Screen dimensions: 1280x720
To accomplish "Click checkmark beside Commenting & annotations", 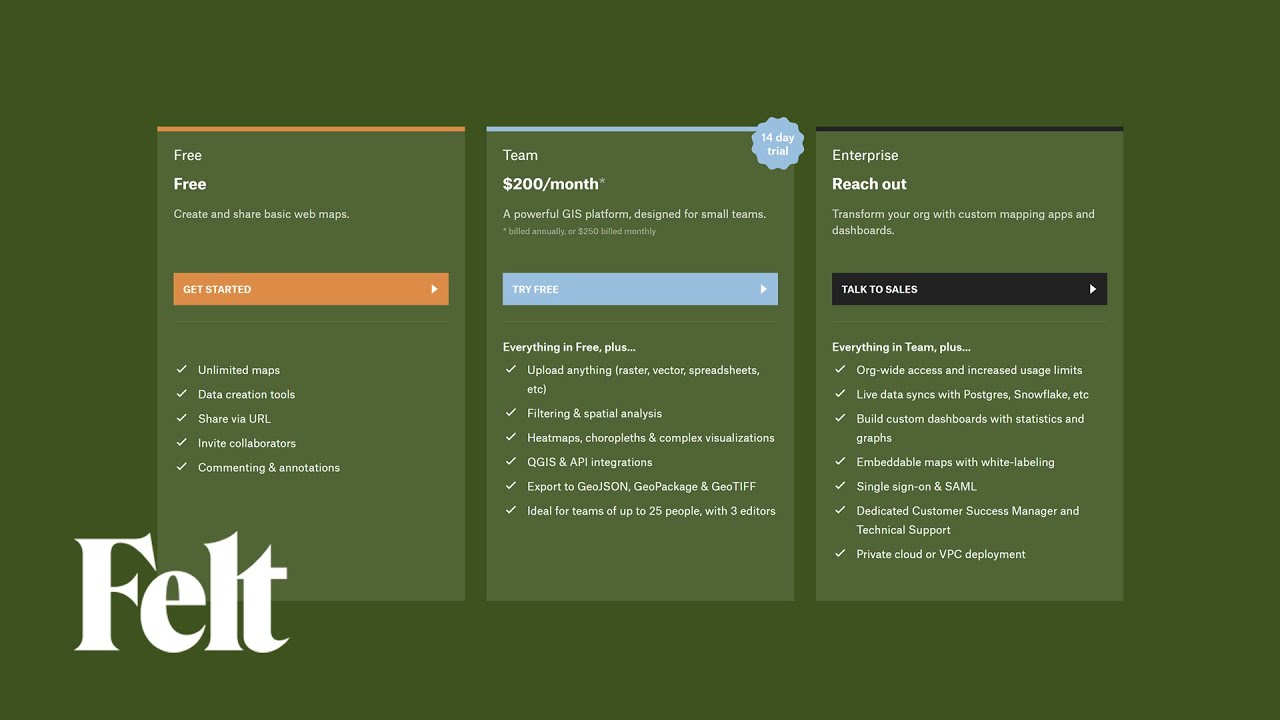I will click(181, 467).
